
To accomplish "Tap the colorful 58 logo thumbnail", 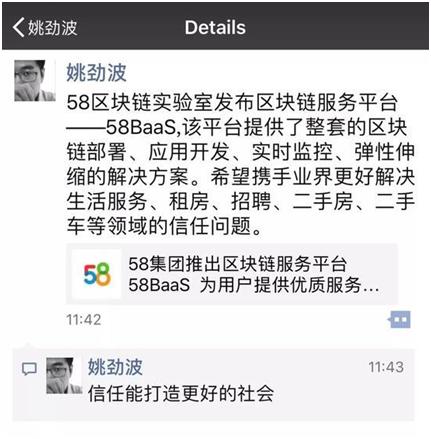I will pyautogui.click(x=97, y=274).
